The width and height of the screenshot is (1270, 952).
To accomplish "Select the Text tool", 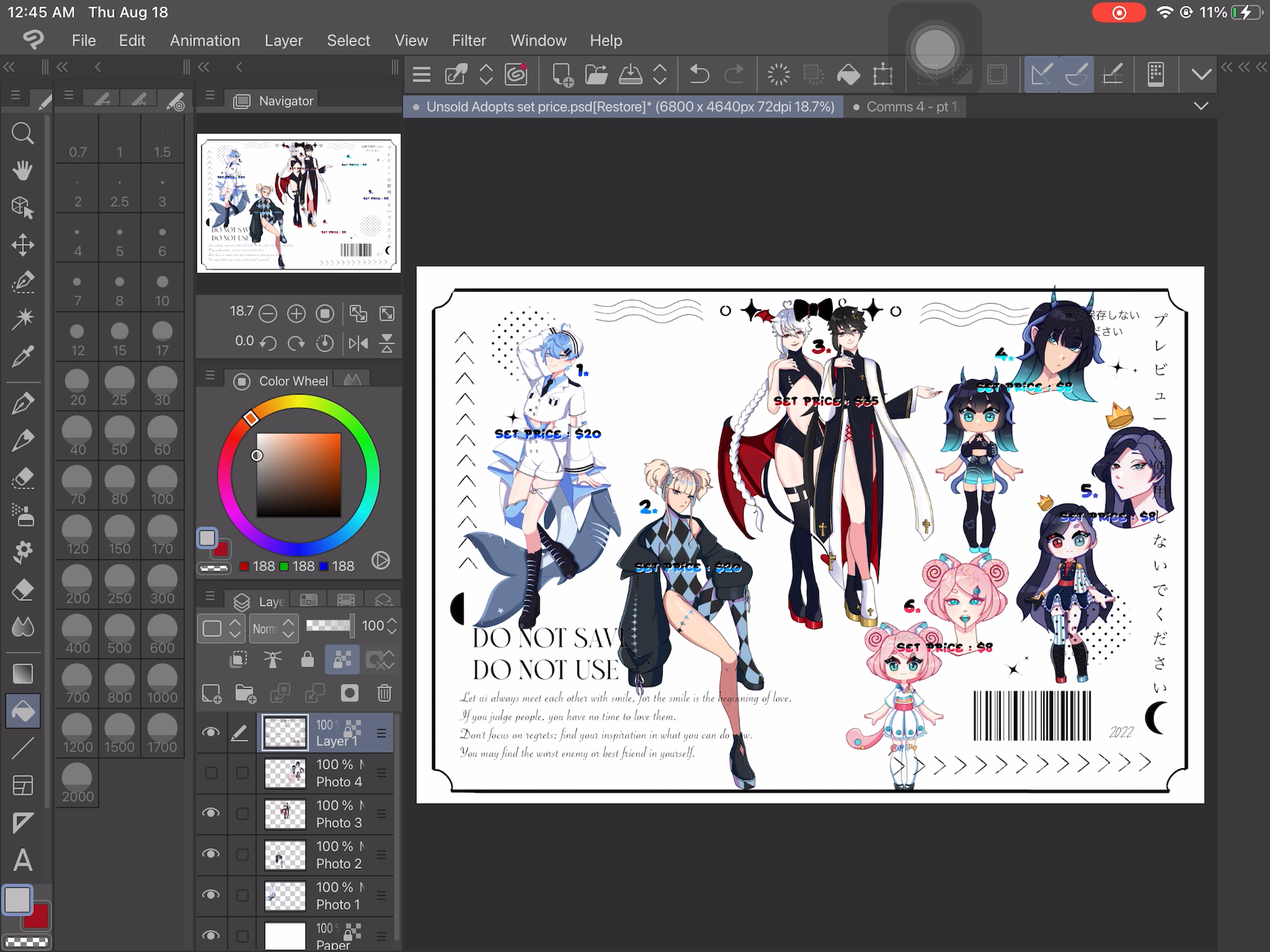I will point(22,860).
